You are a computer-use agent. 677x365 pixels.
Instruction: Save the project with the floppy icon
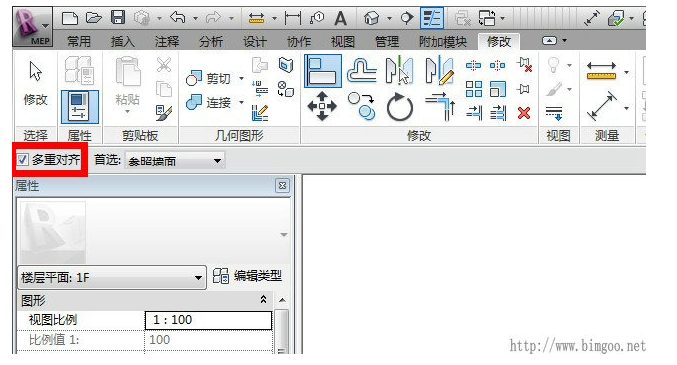pyautogui.click(x=118, y=18)
